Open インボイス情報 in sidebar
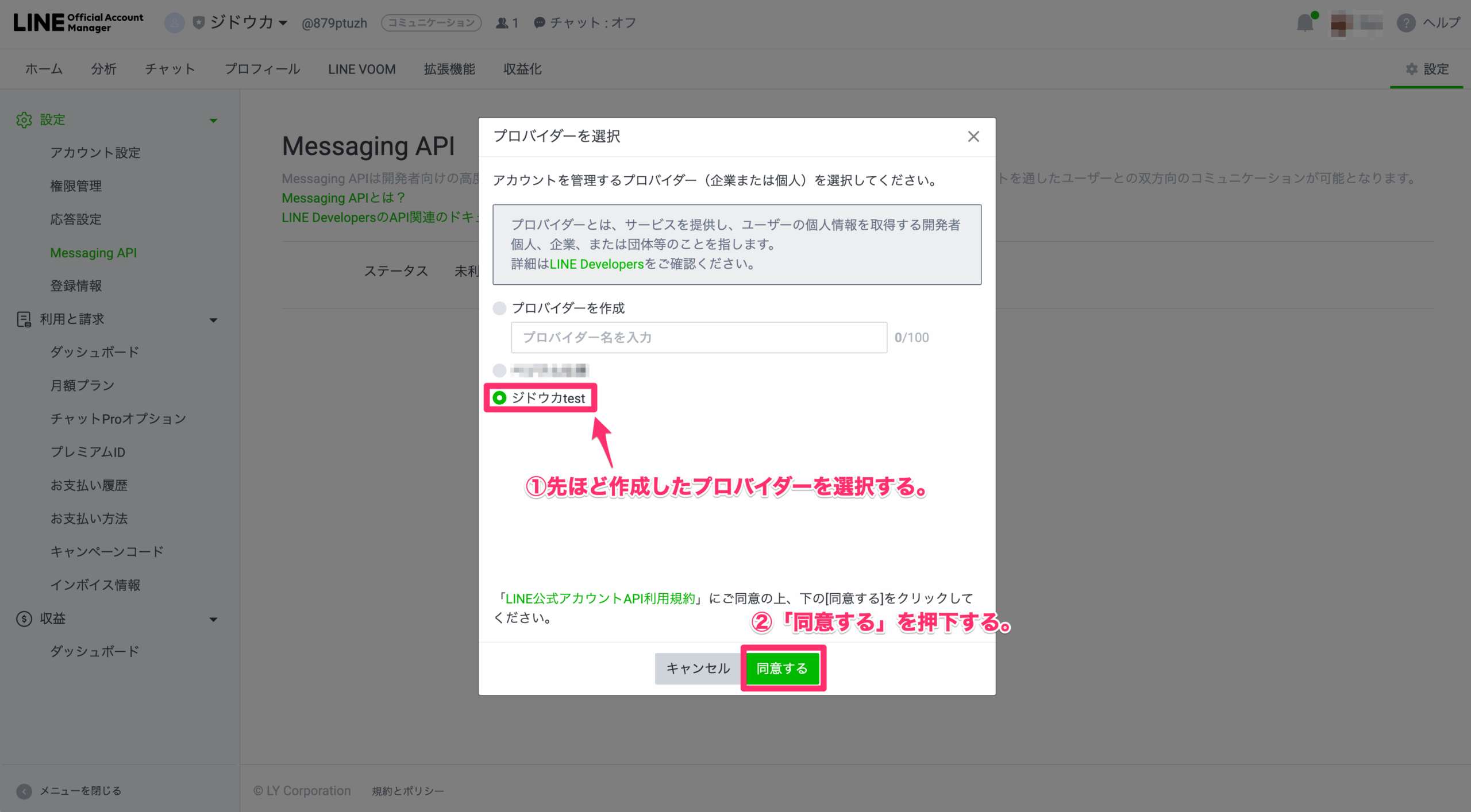The image size is (1471, 812). point(95,585)
